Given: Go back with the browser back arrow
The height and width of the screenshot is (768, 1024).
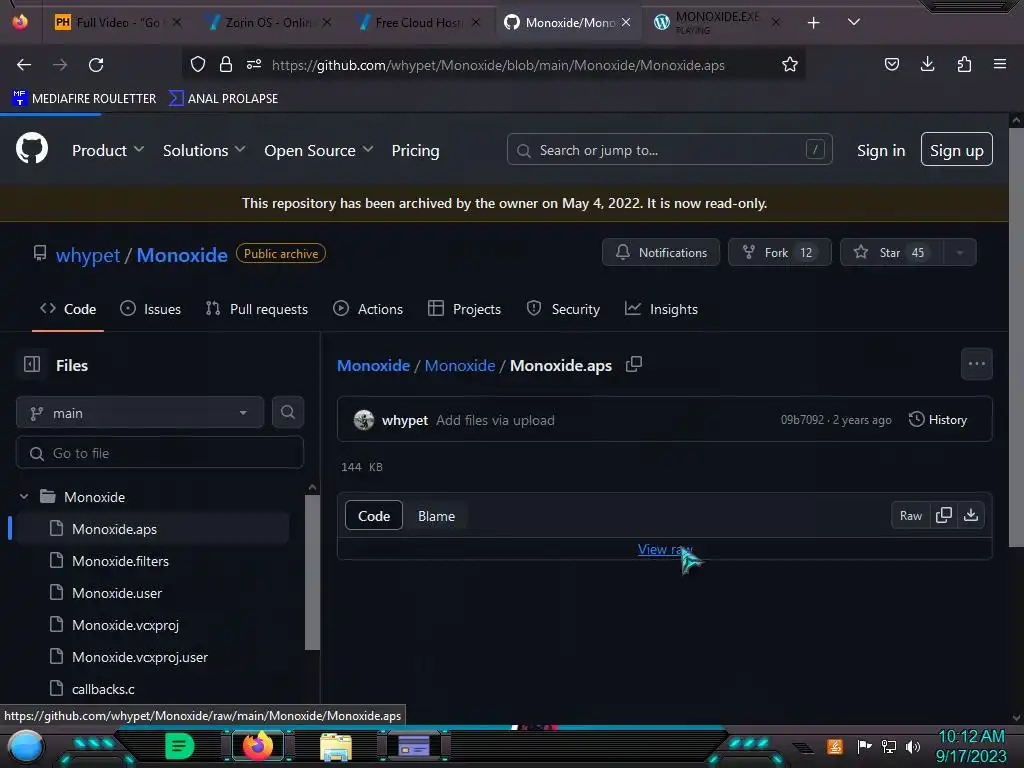Looking at the screenshot, I should click(24, 65).
